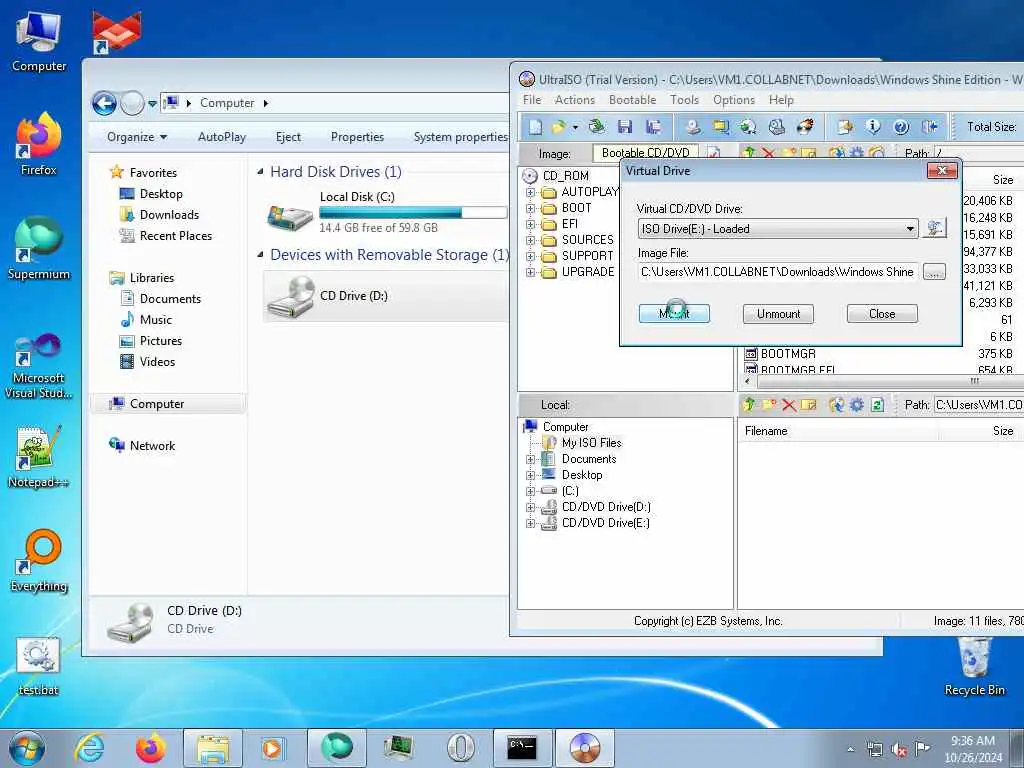Open the Organize menu in Explorer

pos(137,137)
